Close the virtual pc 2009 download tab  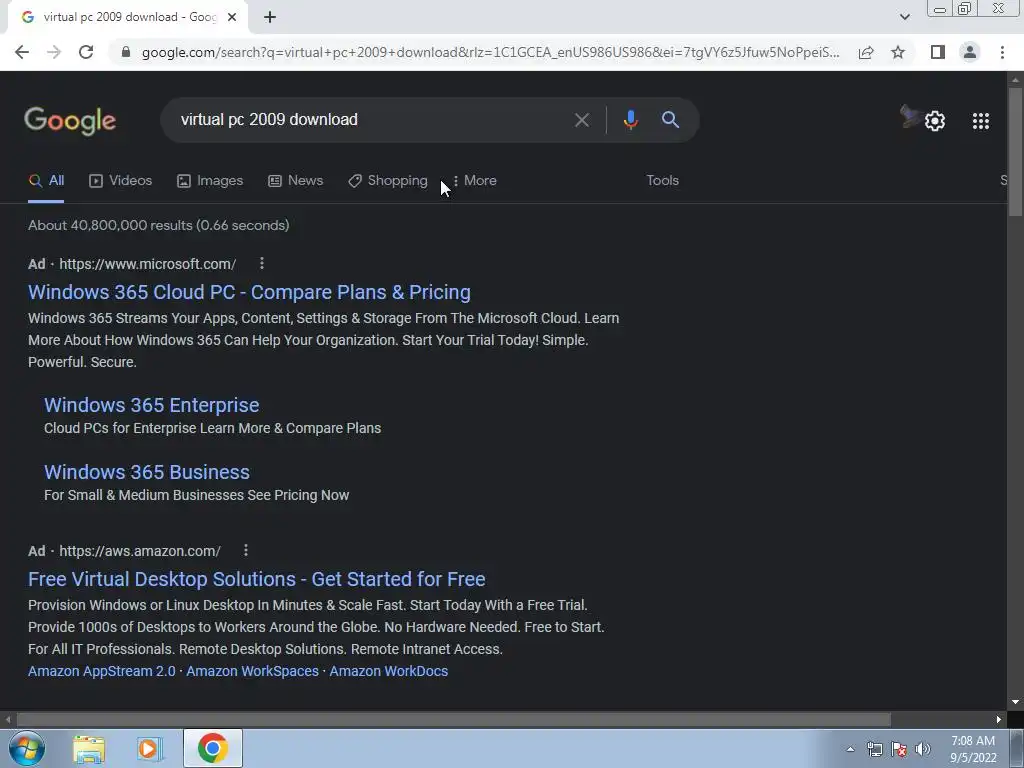pyautogui.click(x=232, y=17)
